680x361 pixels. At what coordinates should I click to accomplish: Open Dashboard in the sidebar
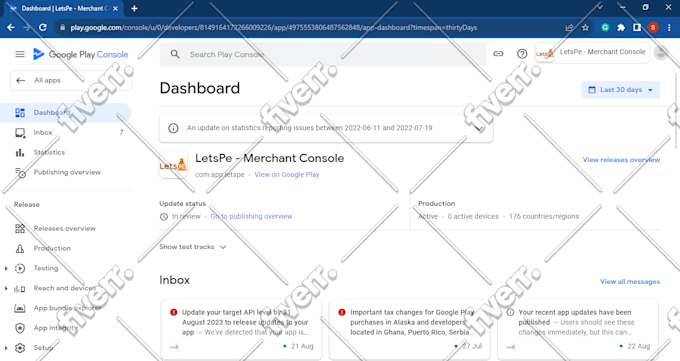(65, 113)
